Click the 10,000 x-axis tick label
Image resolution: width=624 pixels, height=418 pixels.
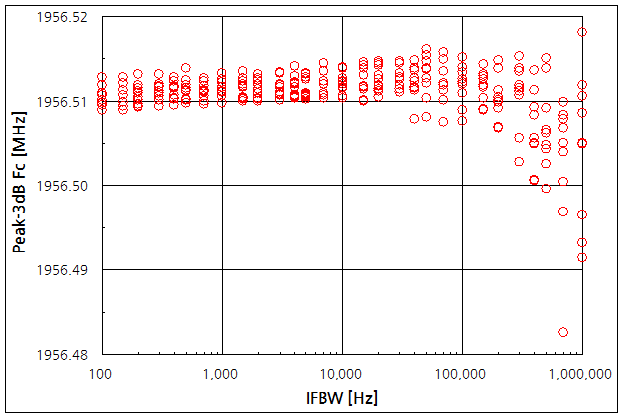click(341, 373)
